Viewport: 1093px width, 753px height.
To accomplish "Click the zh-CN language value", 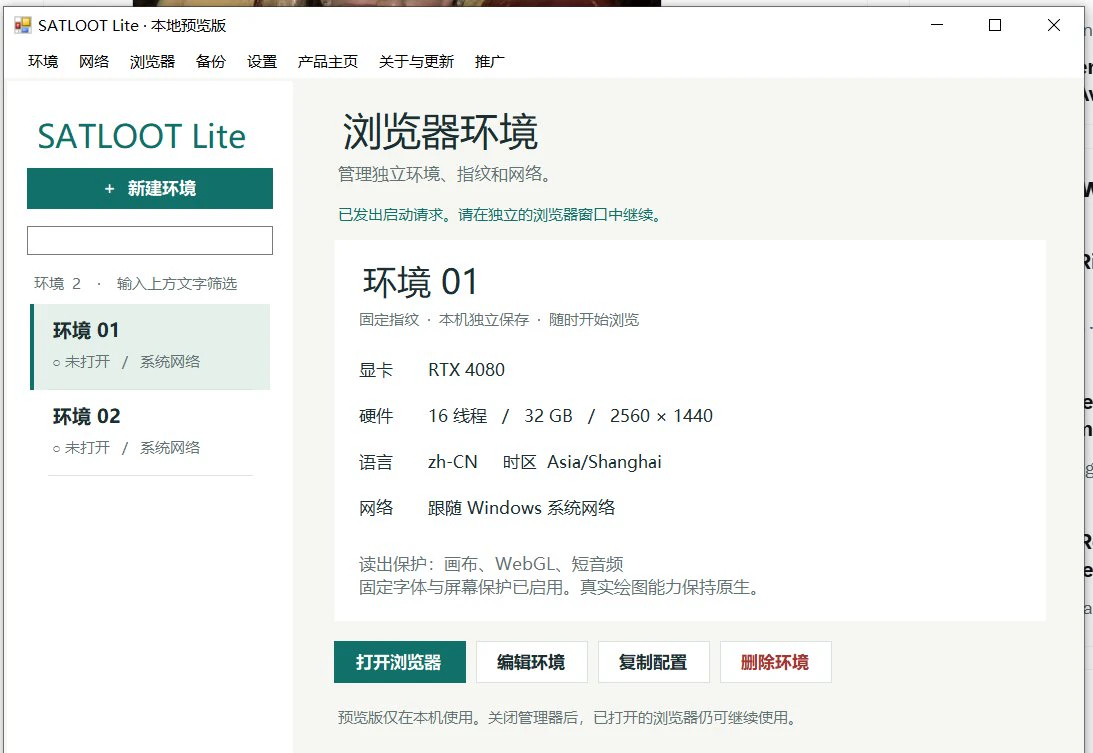I will click(453, 462).
